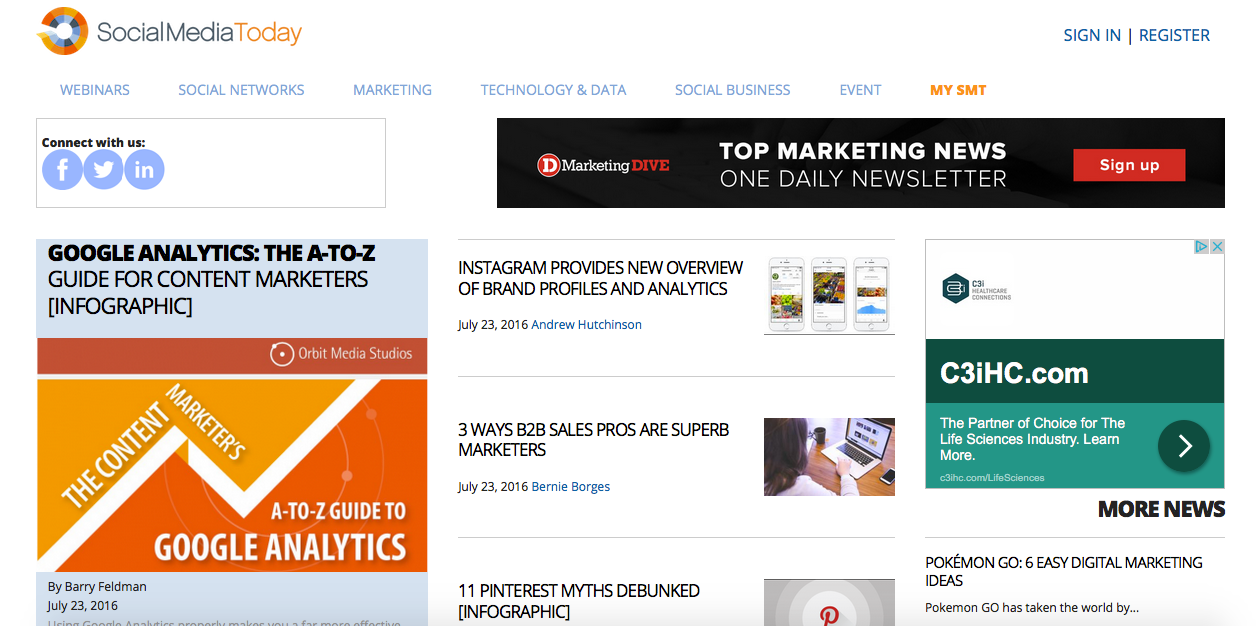
Task: Open the Facebook connect icon
Action: [62, 170]
